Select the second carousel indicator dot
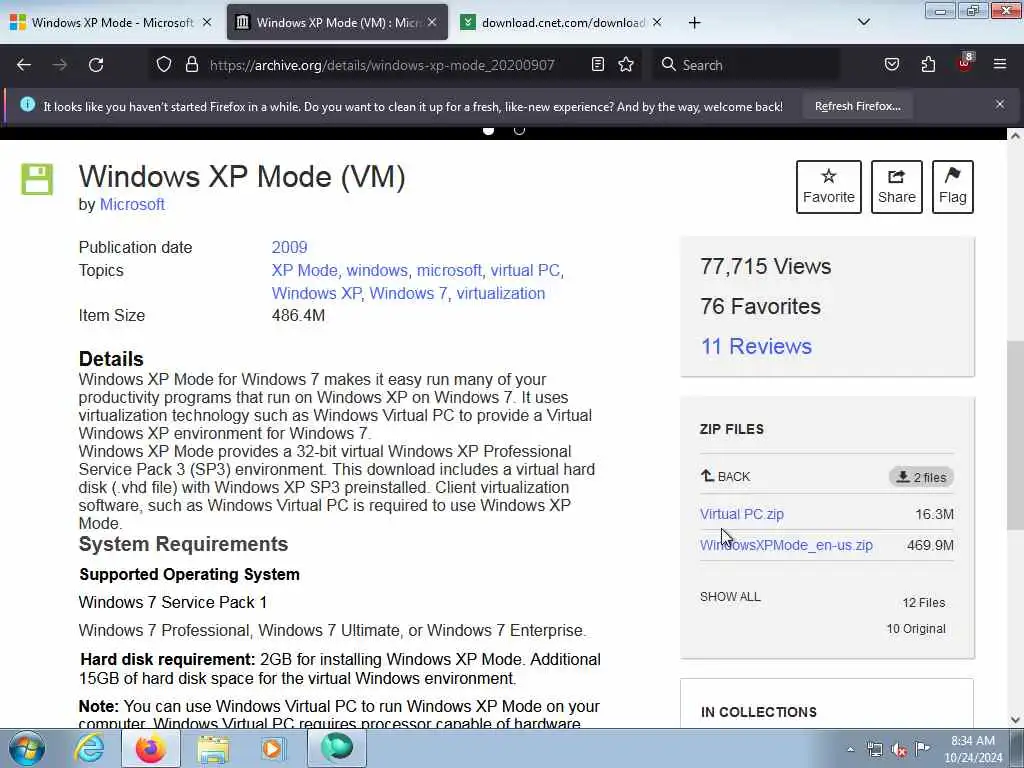The image size is (1024, 768). tap(519, 130)
